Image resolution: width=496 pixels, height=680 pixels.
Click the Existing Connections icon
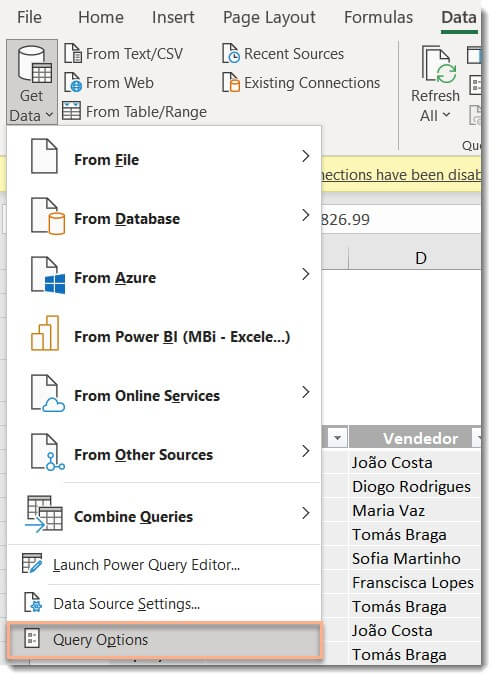tap(231, 82)
